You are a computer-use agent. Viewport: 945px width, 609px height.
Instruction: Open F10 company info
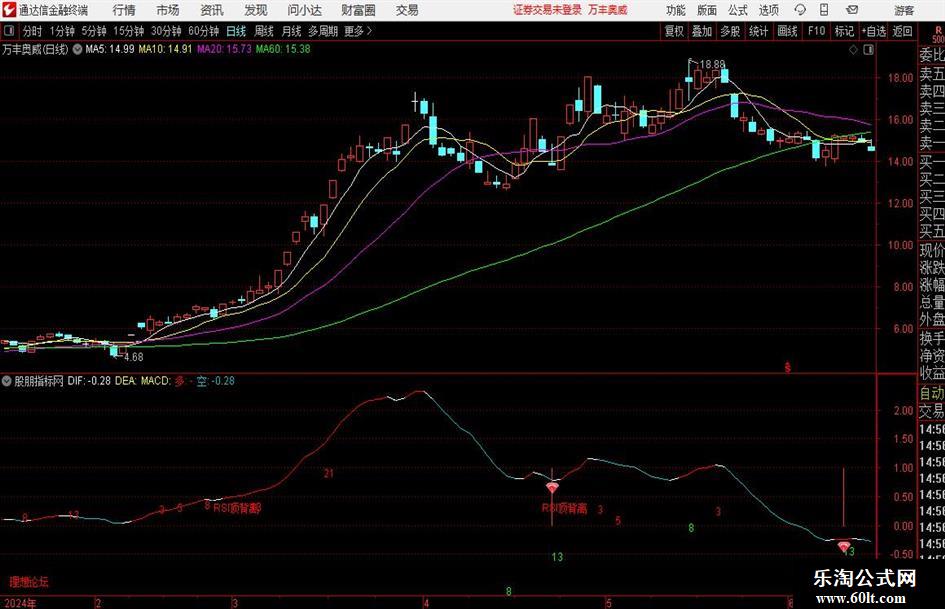tap(817, 31)
